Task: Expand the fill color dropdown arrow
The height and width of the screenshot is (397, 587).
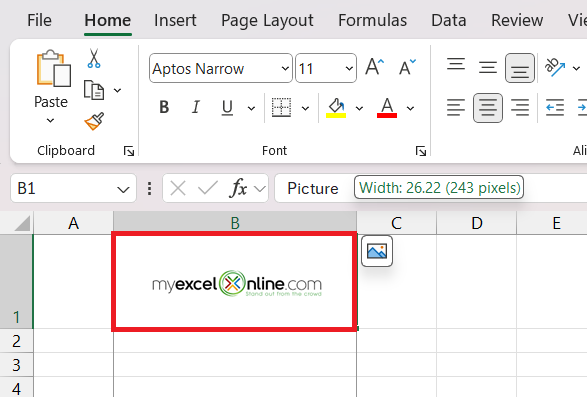Action: tap(359, 109)
